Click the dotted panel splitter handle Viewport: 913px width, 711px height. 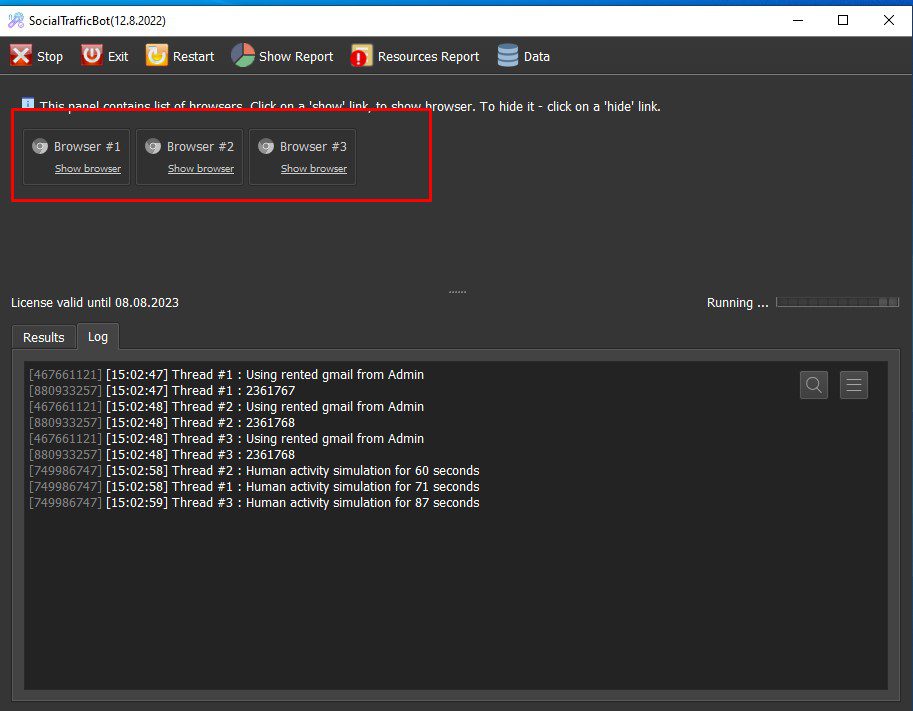(x=457, y=292)
